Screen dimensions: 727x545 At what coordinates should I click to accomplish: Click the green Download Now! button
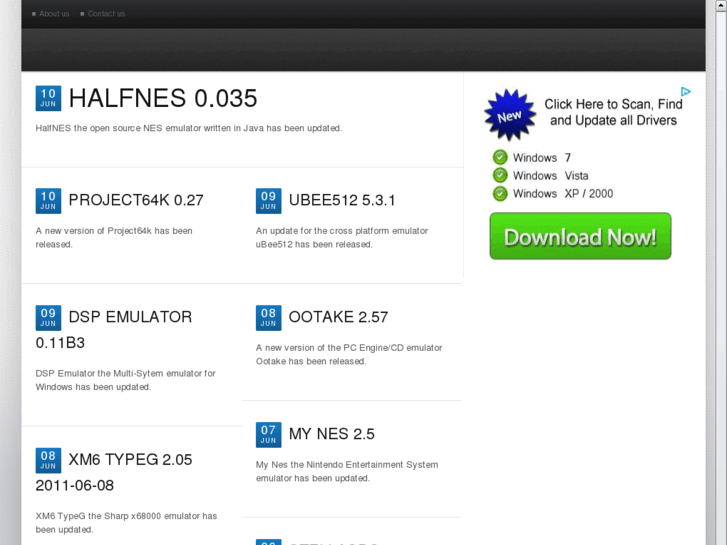(x=580, y=236)
